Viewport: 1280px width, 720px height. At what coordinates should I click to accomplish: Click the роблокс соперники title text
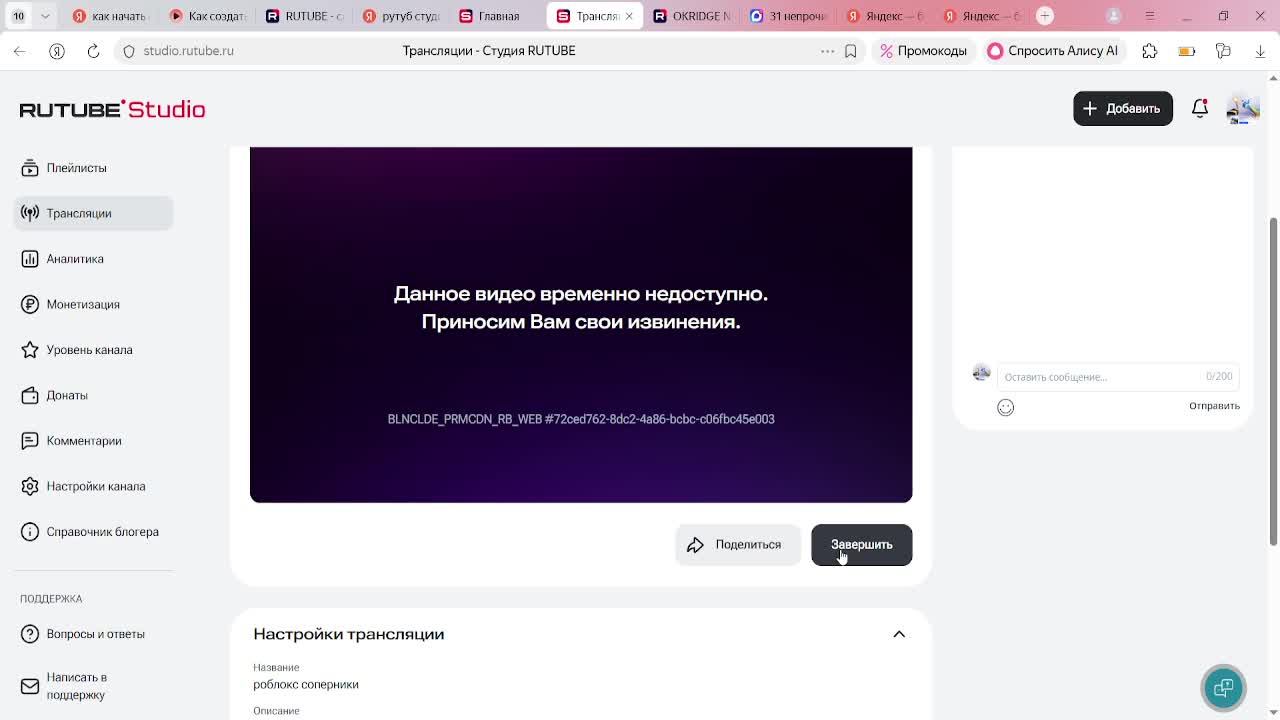[x=306, y=685]
